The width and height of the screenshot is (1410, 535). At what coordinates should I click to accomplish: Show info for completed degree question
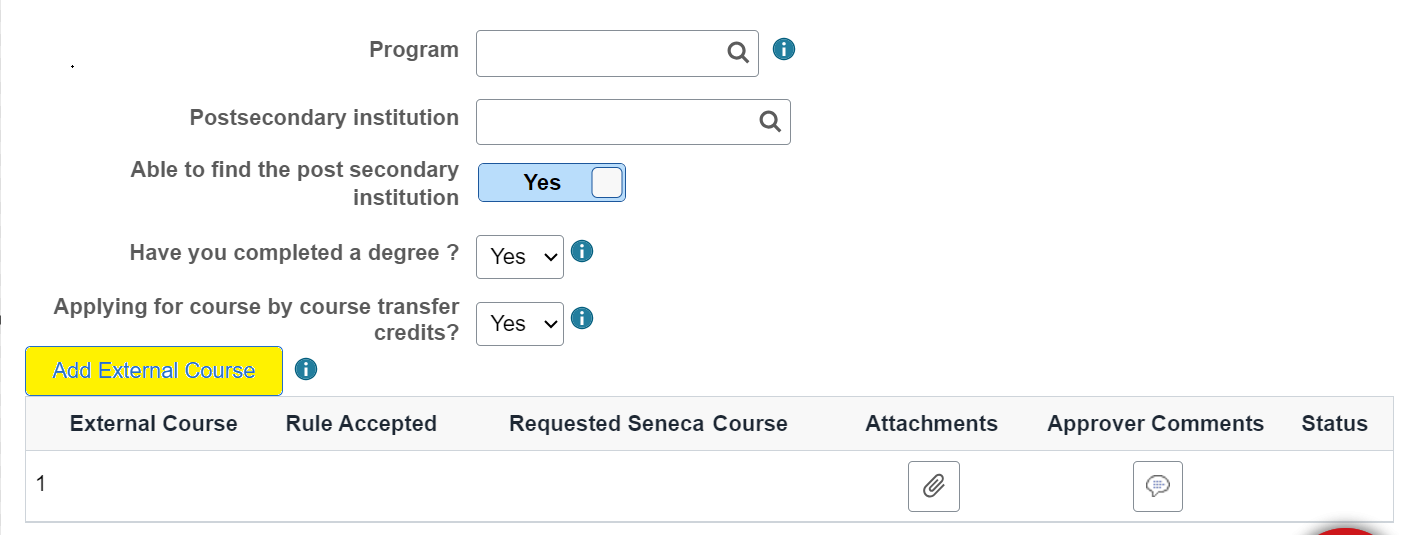pos(581,251)
